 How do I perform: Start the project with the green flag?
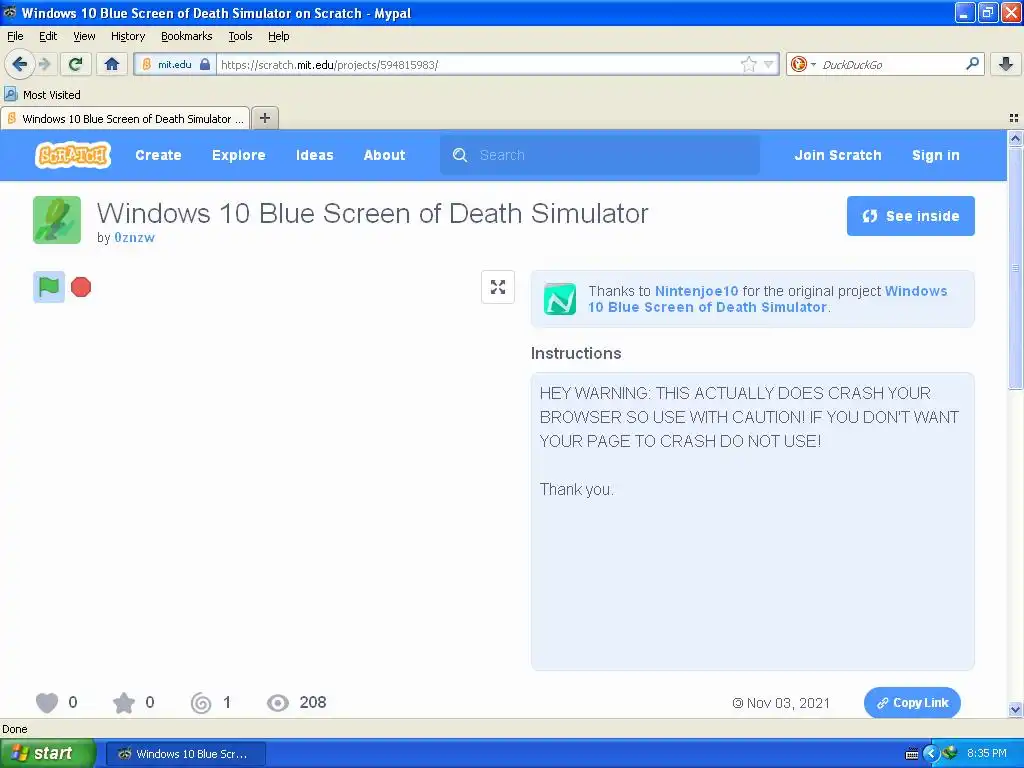49,287
